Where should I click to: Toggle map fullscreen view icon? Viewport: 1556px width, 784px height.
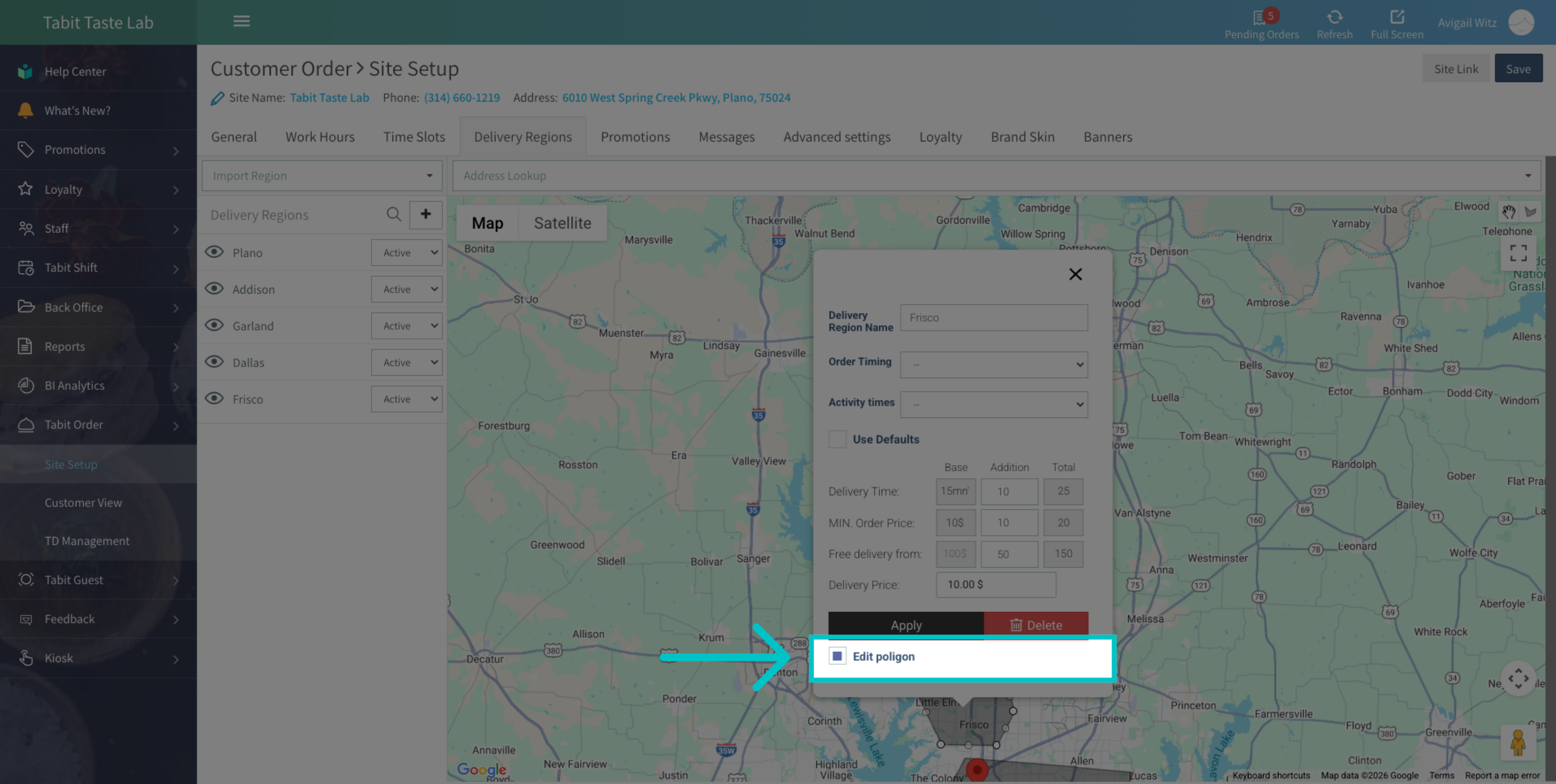pos(1518,252)
